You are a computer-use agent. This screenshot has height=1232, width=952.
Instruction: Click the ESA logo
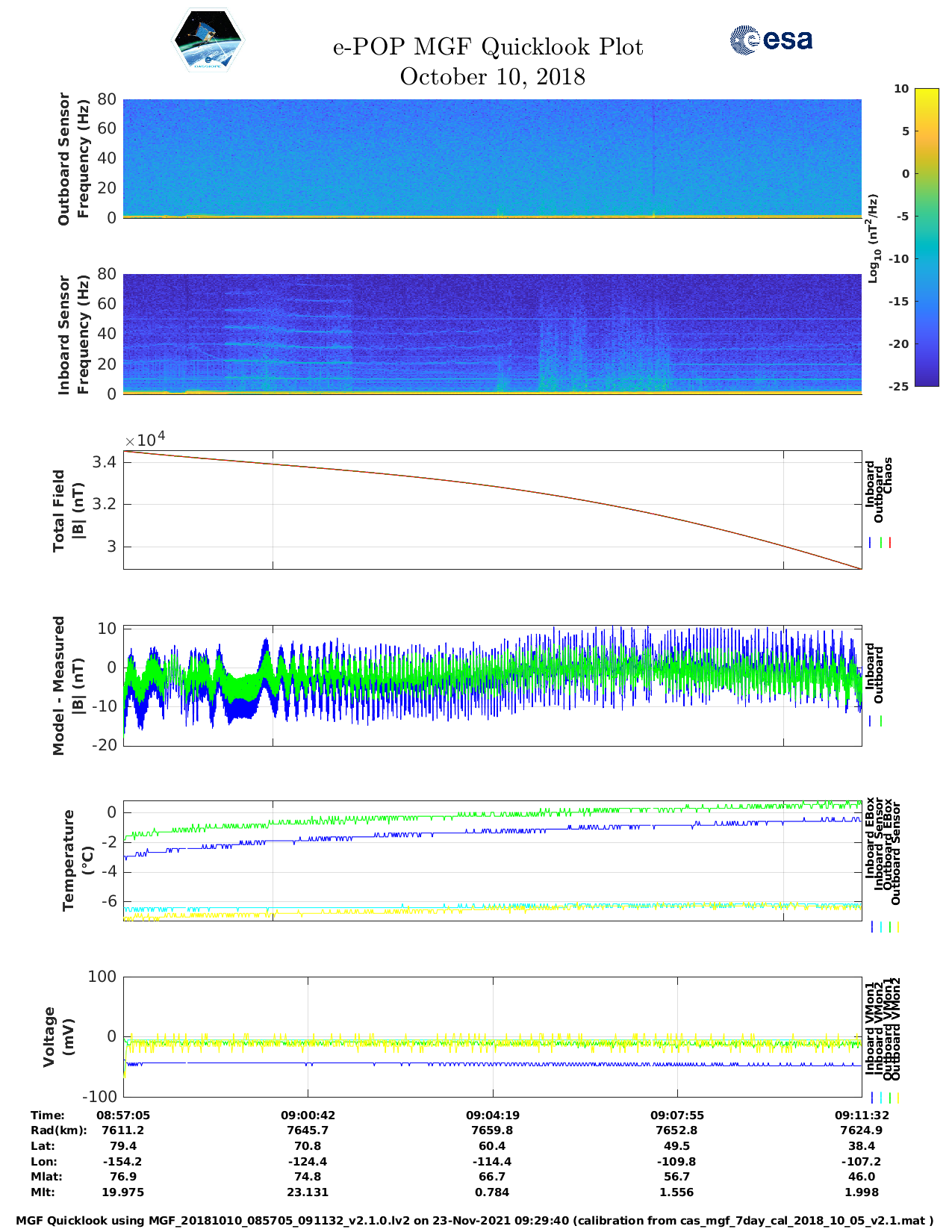(771, 40)
